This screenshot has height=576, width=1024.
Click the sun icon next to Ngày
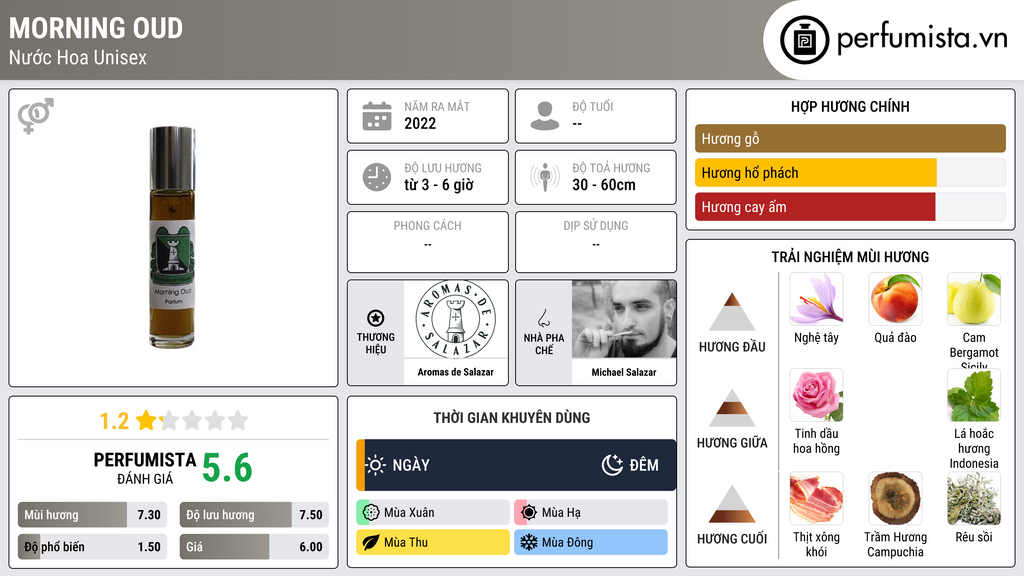(376, 465)
